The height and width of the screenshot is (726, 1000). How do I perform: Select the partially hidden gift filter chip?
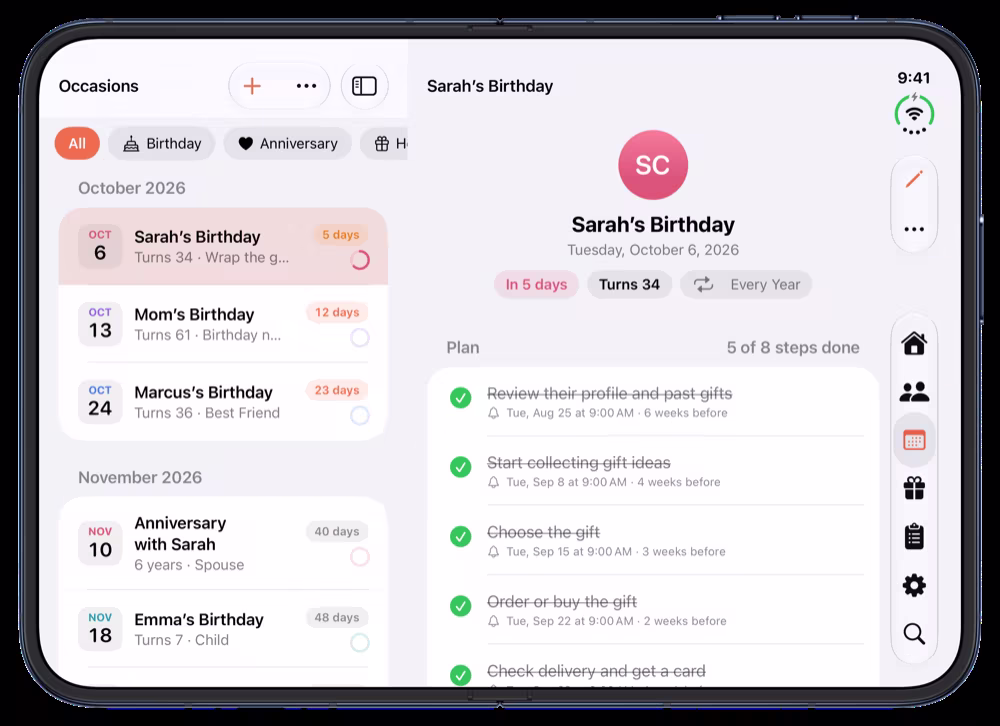(x=385, y=144)
